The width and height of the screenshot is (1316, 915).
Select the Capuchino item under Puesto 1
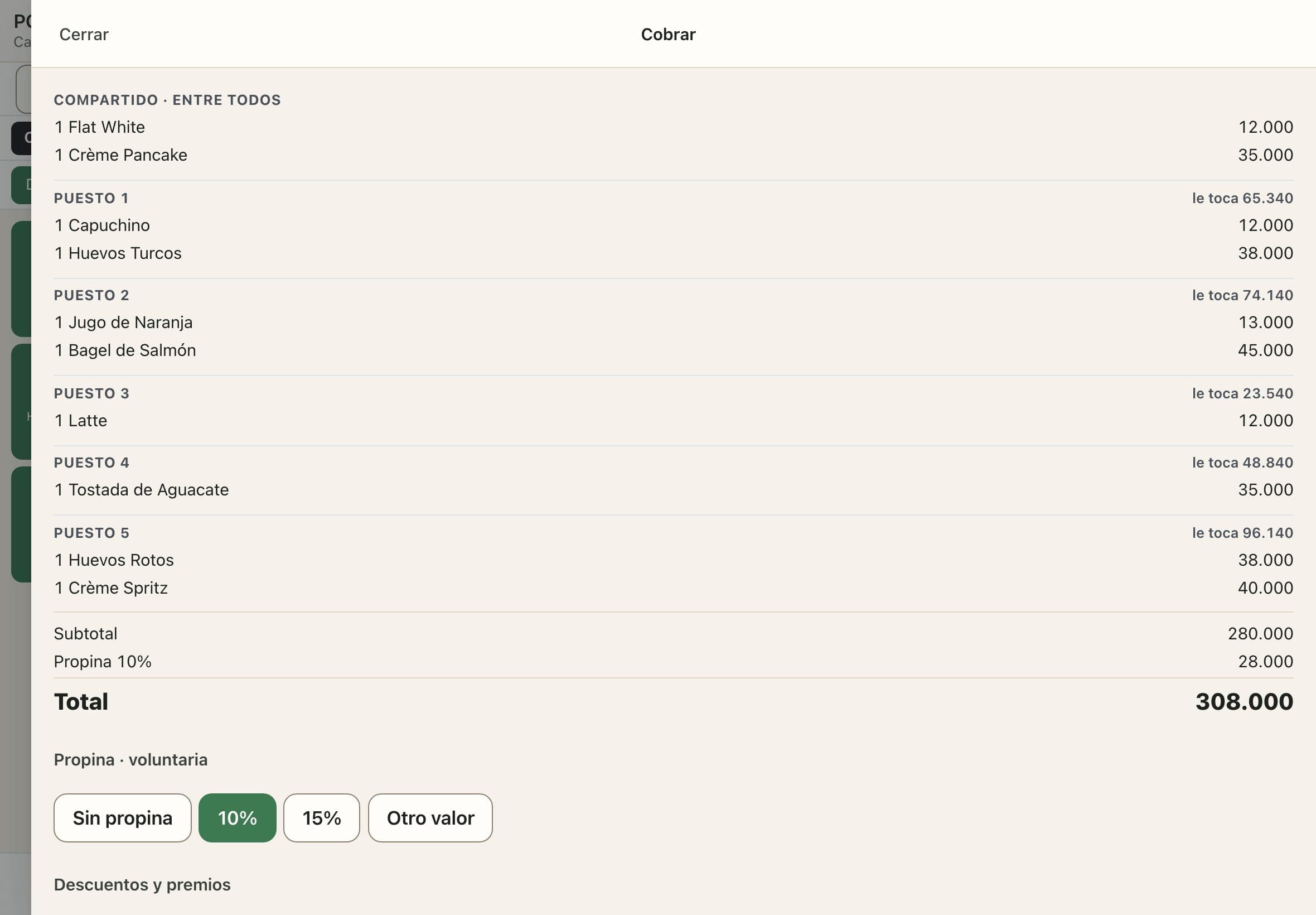click(673, 225)
